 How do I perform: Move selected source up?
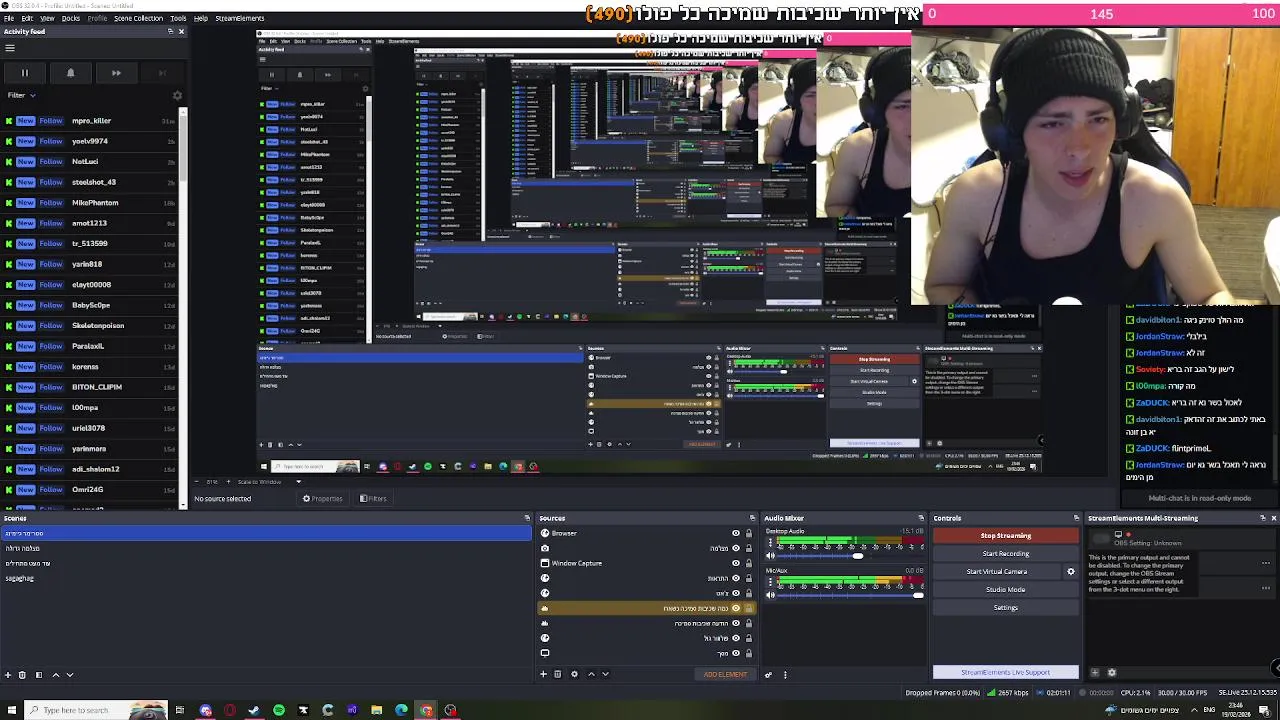[591, 674]
